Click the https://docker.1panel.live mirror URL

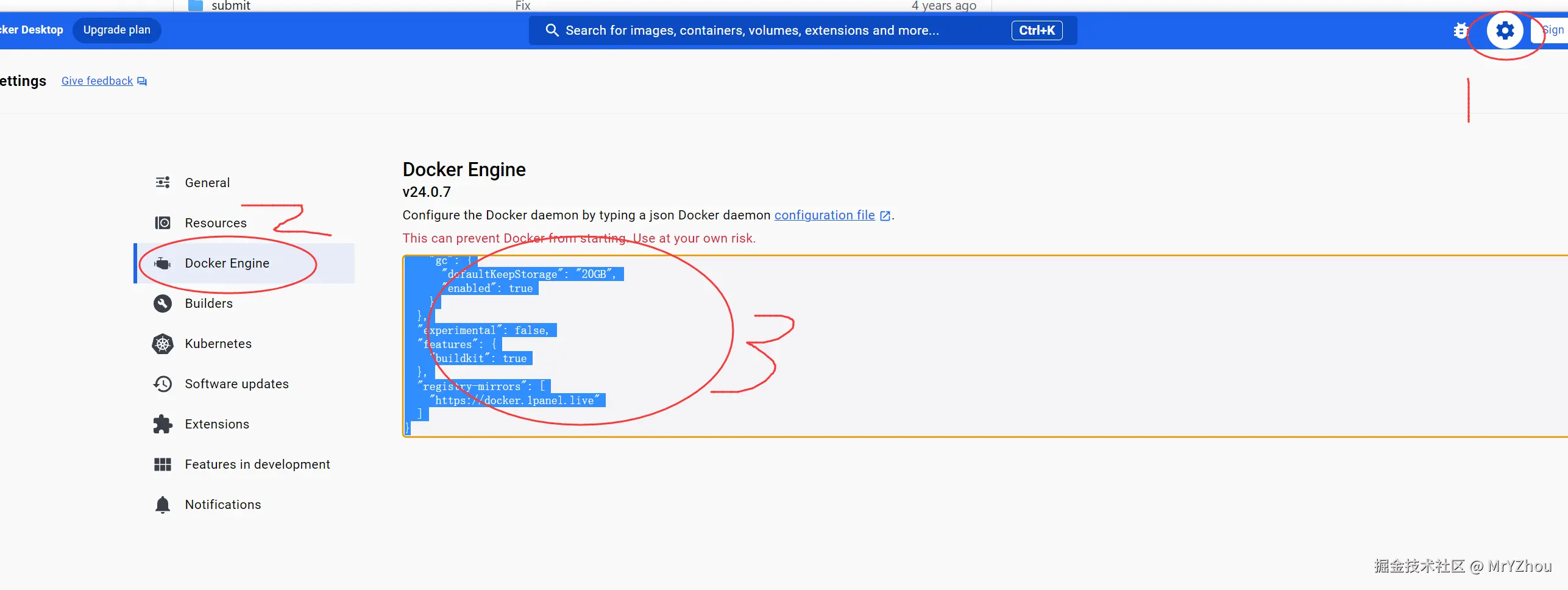click(515, 400)
